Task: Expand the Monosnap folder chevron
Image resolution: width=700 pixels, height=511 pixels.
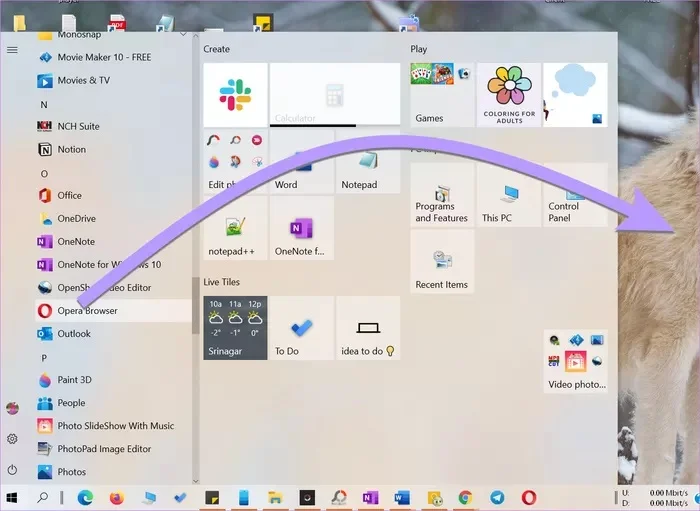Action: pyautogui.click(x=183, y=34)
